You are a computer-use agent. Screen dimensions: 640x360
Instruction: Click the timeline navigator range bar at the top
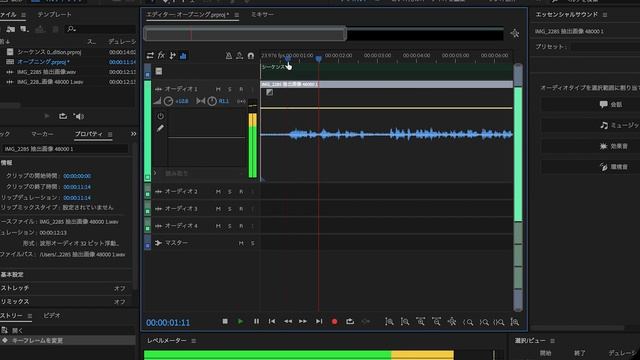tap(245, 34)
